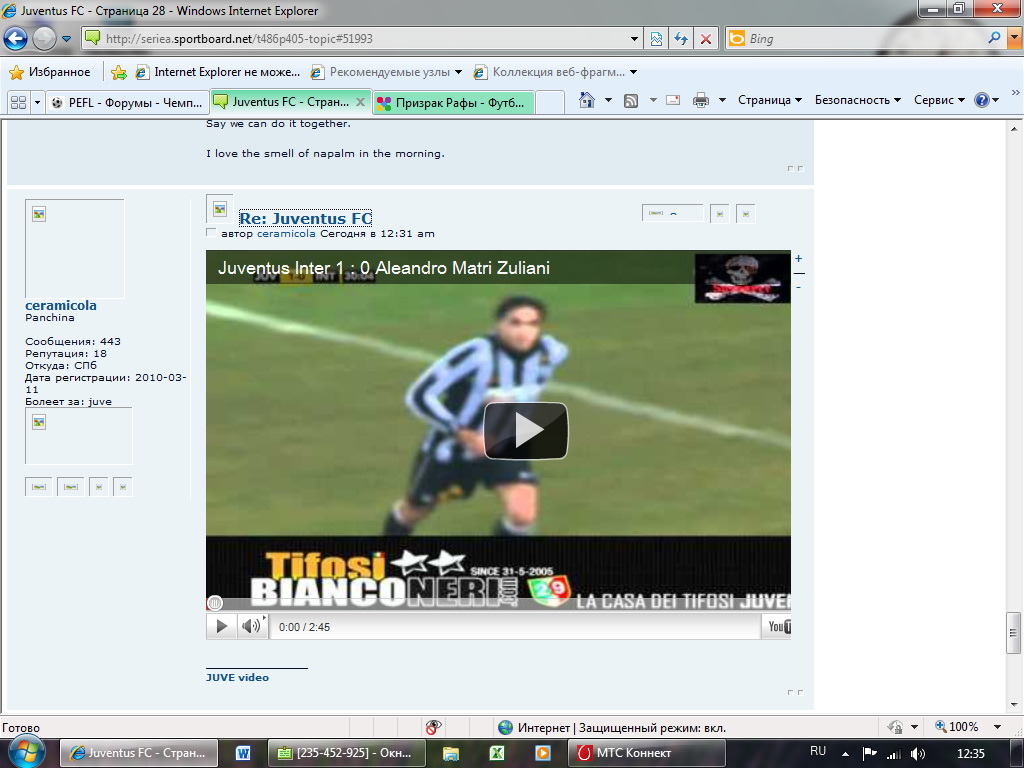Open the Страница menu
This screenshot has height=768, width=1024.
tap(769, 100)
